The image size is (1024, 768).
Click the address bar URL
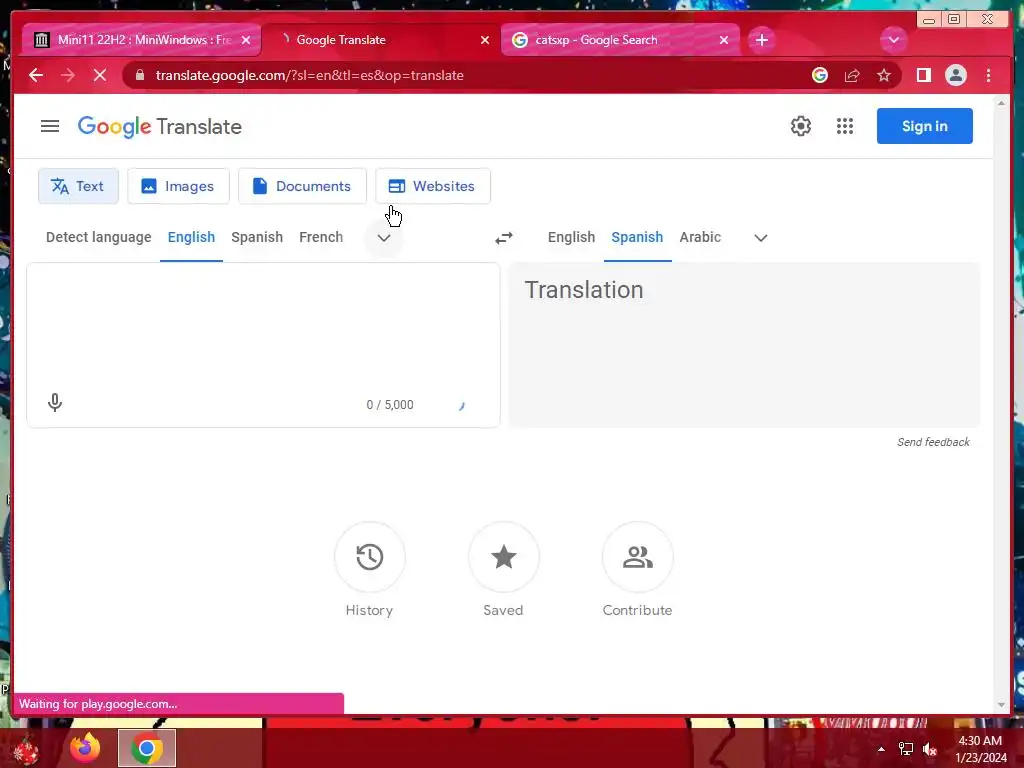coord(310,75)
